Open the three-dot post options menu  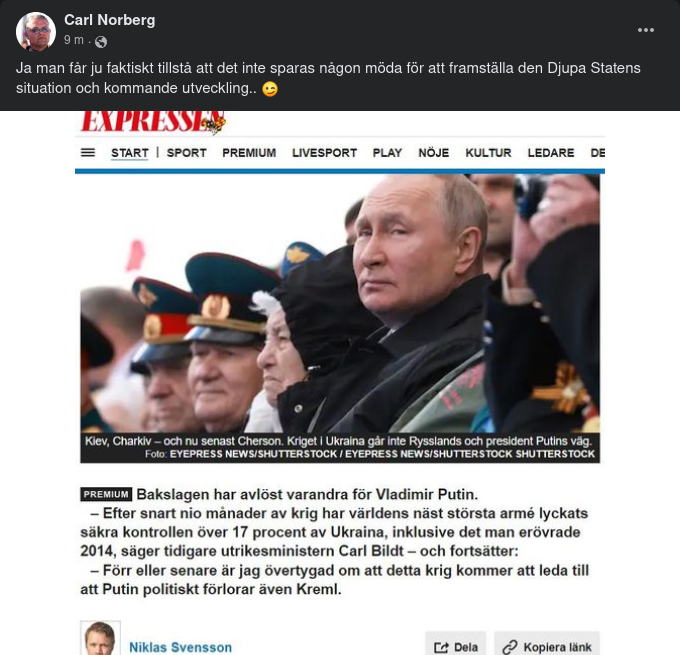click(646, 30)
